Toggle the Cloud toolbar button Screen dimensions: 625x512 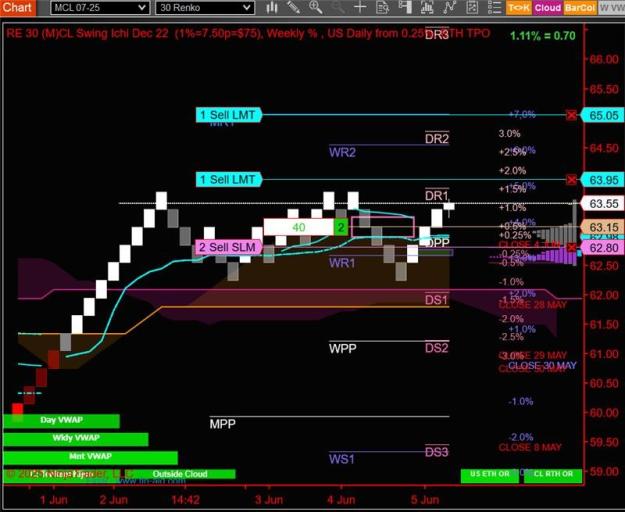548,8
